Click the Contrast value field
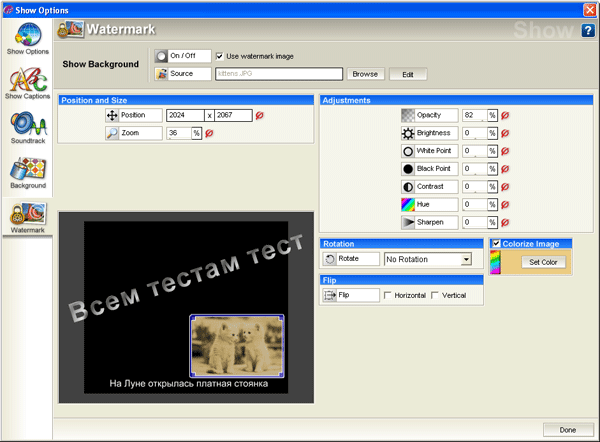This screenshot has height=442, width=600. [x=474, y=187]
